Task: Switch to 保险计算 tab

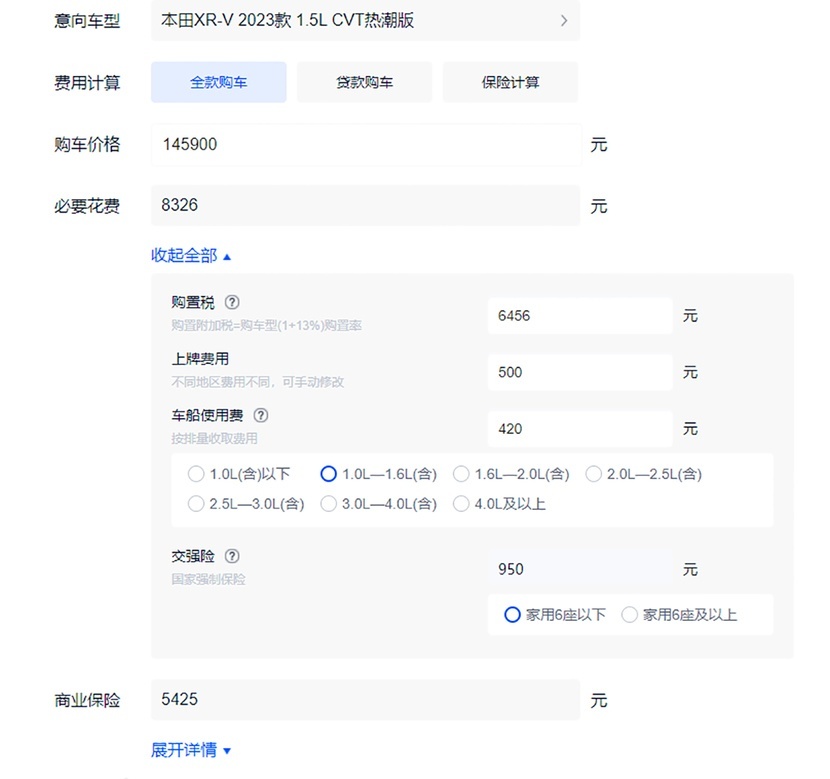Action: (510, 82)
